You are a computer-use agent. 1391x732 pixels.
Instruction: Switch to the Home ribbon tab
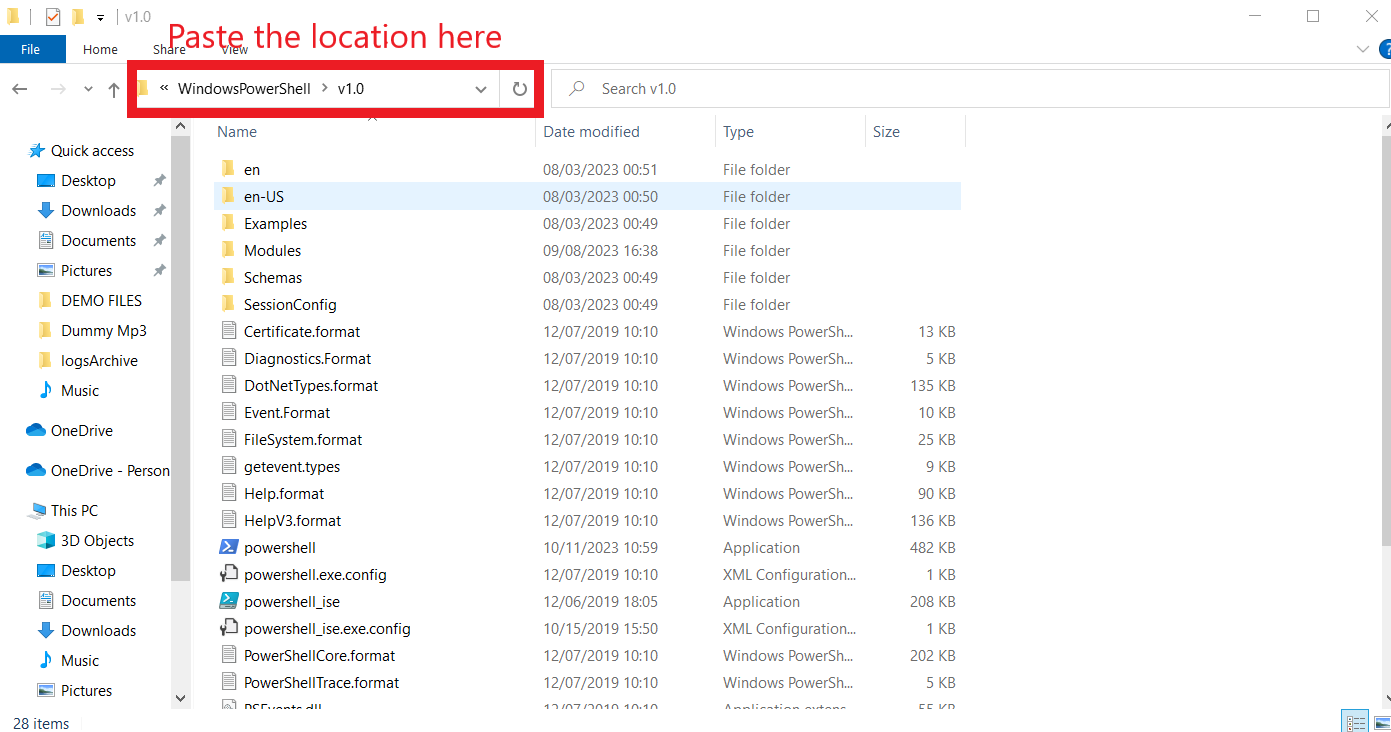coord(100,49)
